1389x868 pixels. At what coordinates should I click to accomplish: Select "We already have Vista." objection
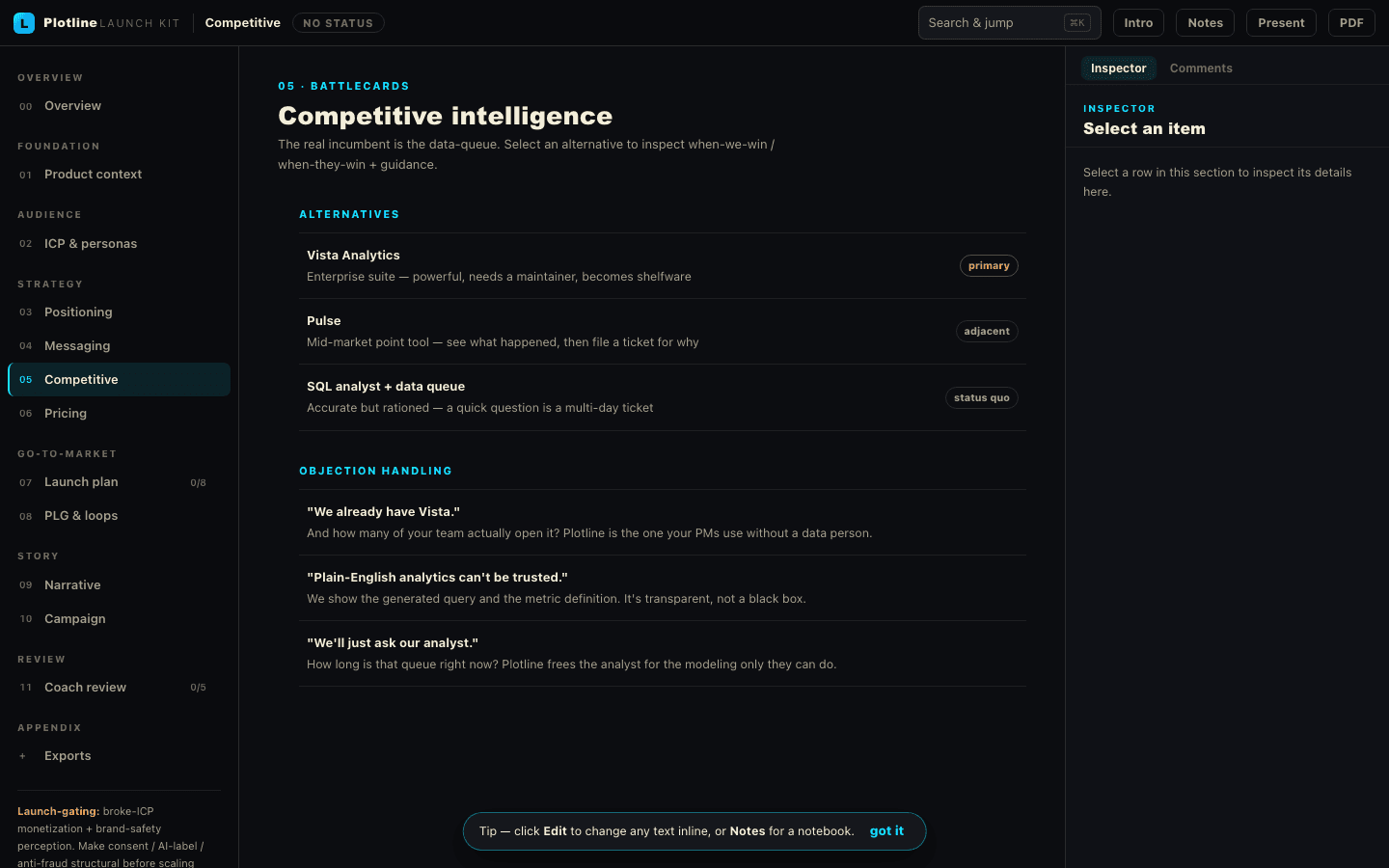[662, 523]
